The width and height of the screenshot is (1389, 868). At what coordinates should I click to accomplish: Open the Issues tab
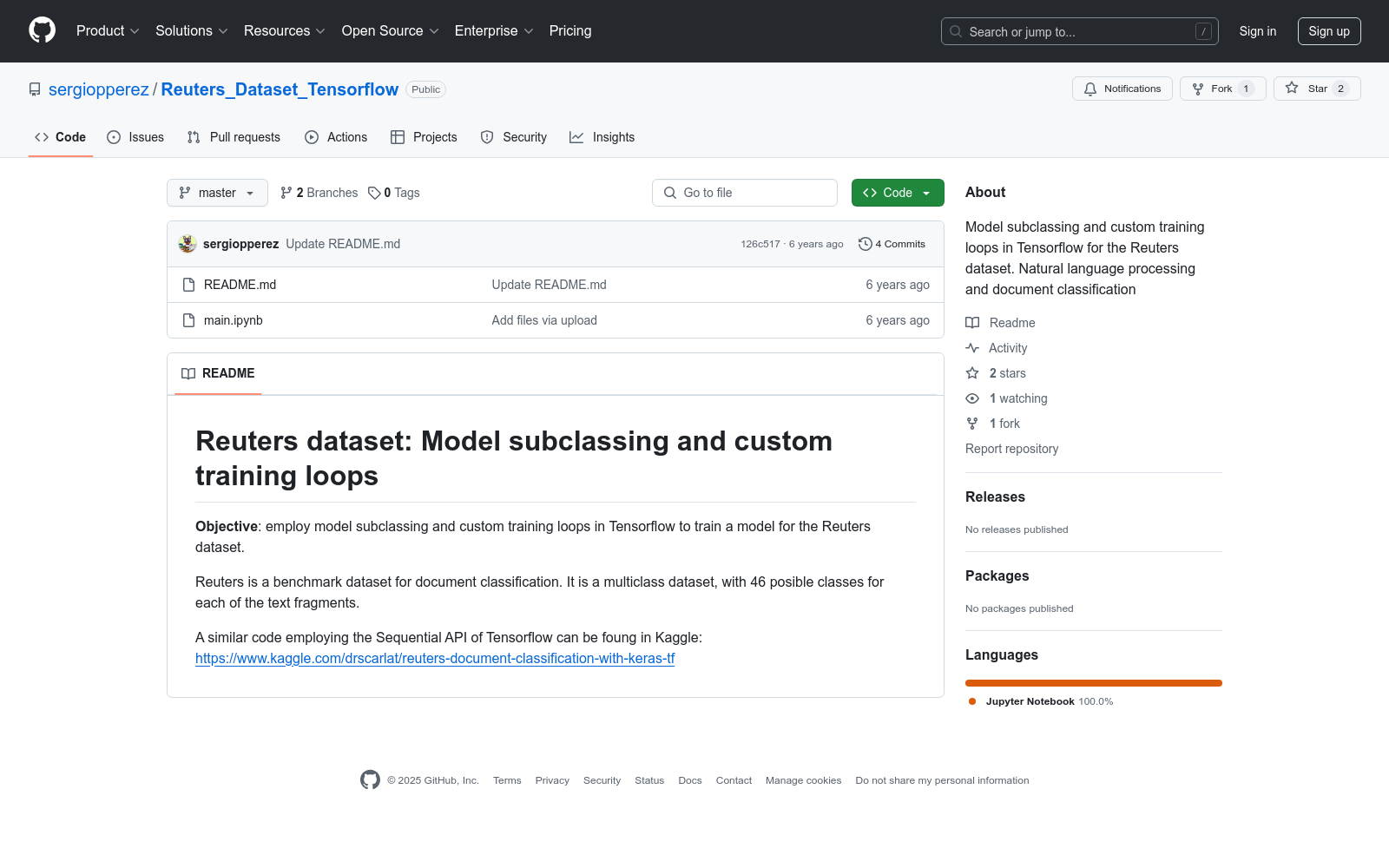point(135,137)
